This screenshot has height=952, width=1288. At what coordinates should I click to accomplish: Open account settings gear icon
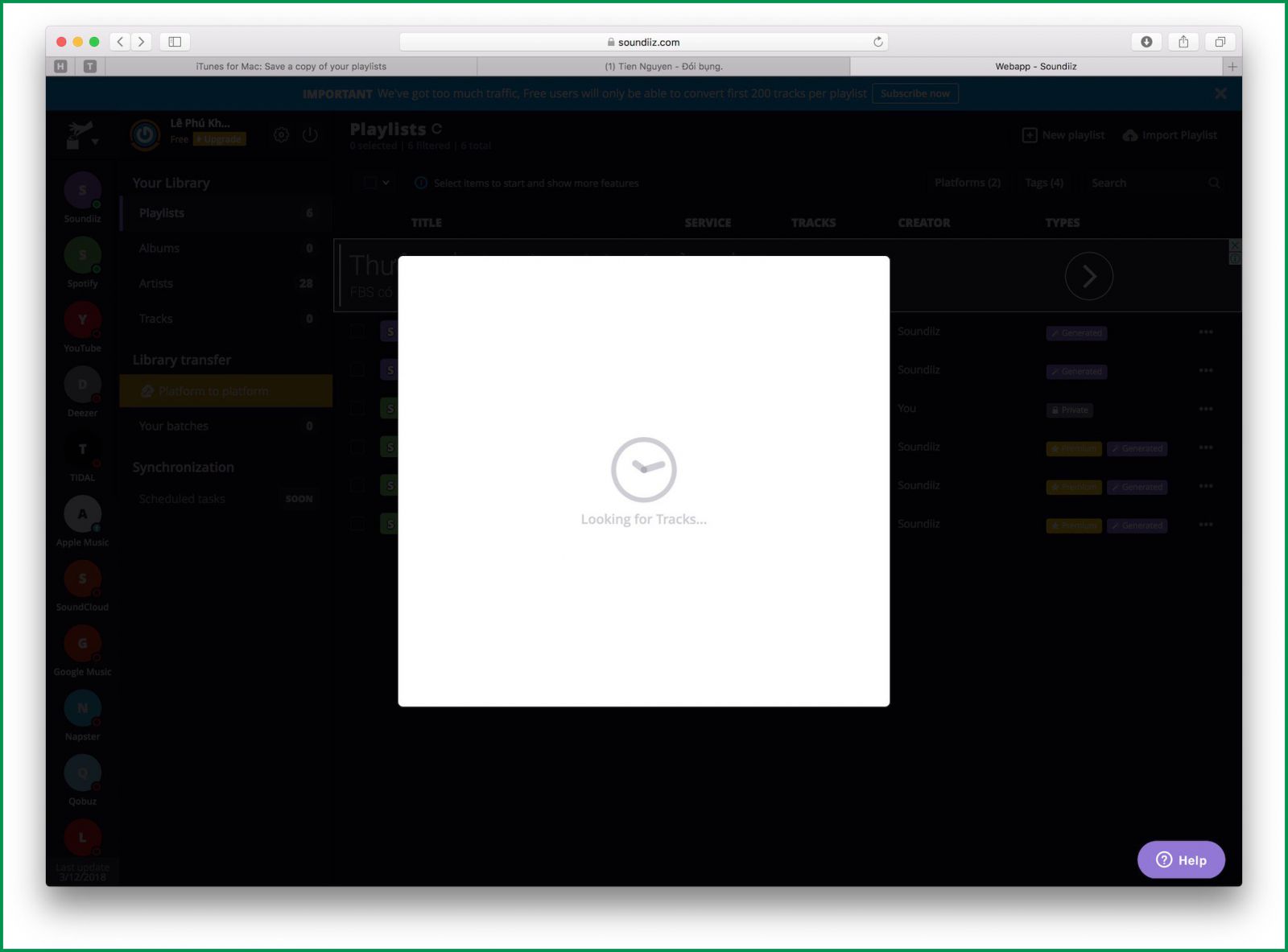[x=281, y=135]
